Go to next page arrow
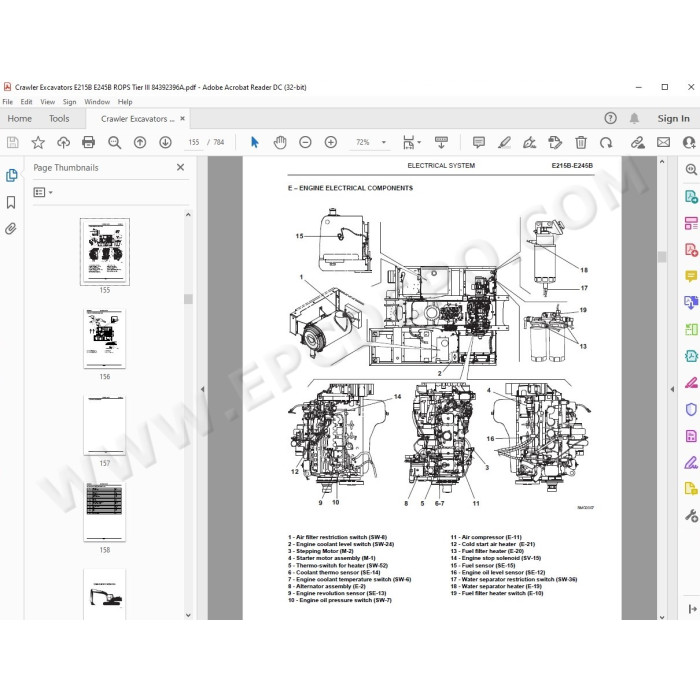The height and width of the screenshot is (700, 700). coord(165,142)
